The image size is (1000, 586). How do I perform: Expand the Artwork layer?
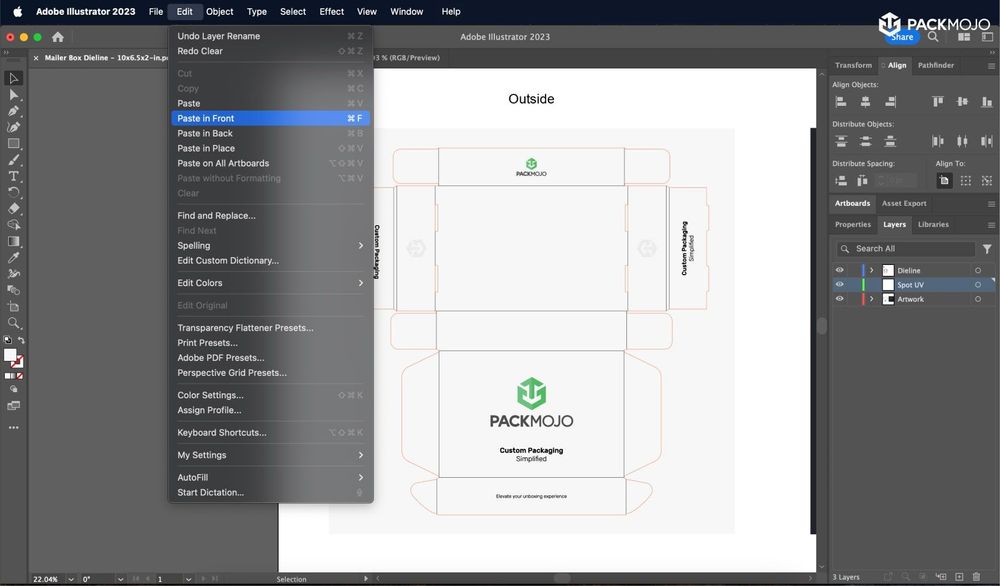(871, 299)
